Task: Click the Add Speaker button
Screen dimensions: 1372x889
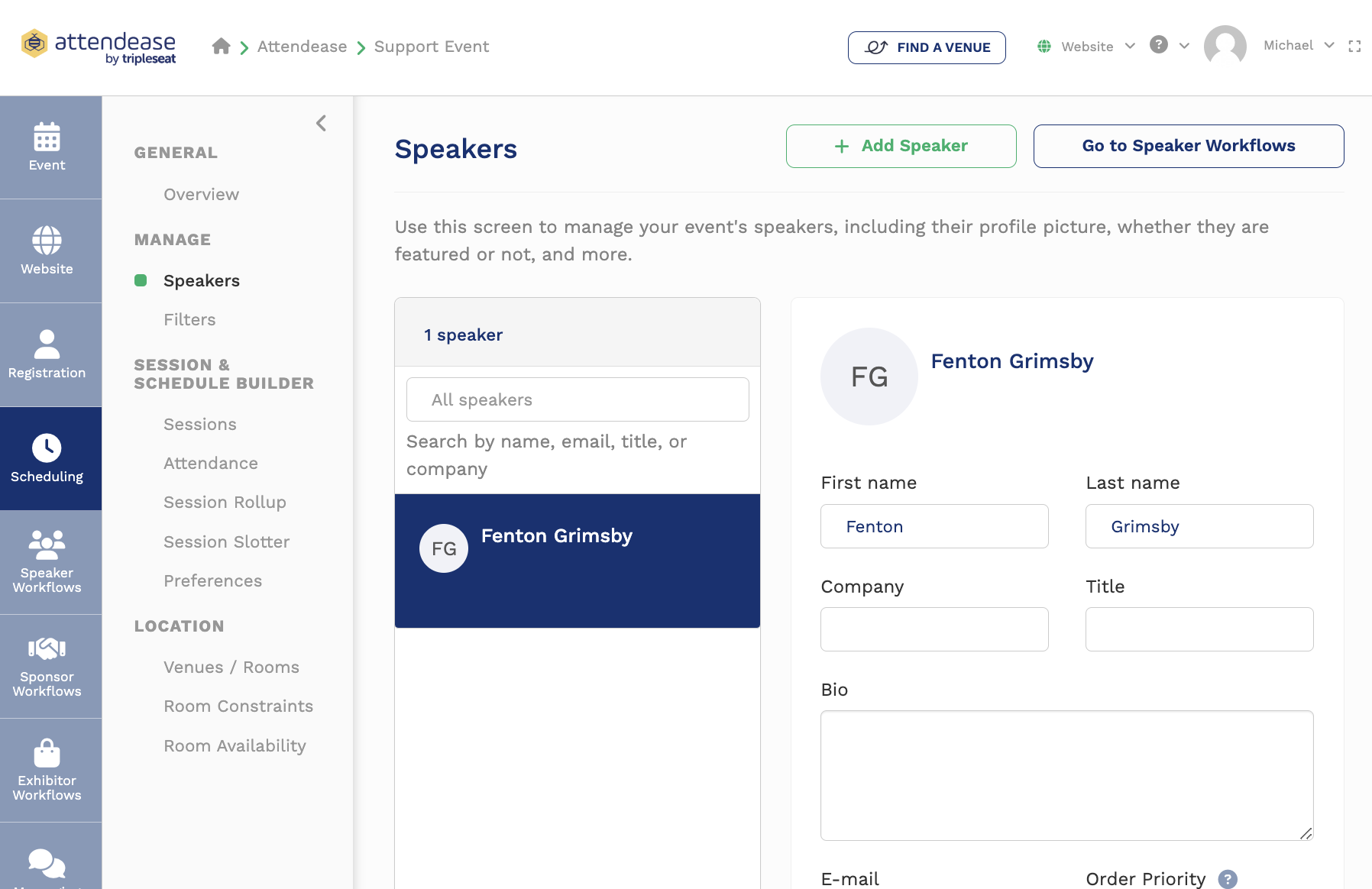Action: (x=901, y=146)
